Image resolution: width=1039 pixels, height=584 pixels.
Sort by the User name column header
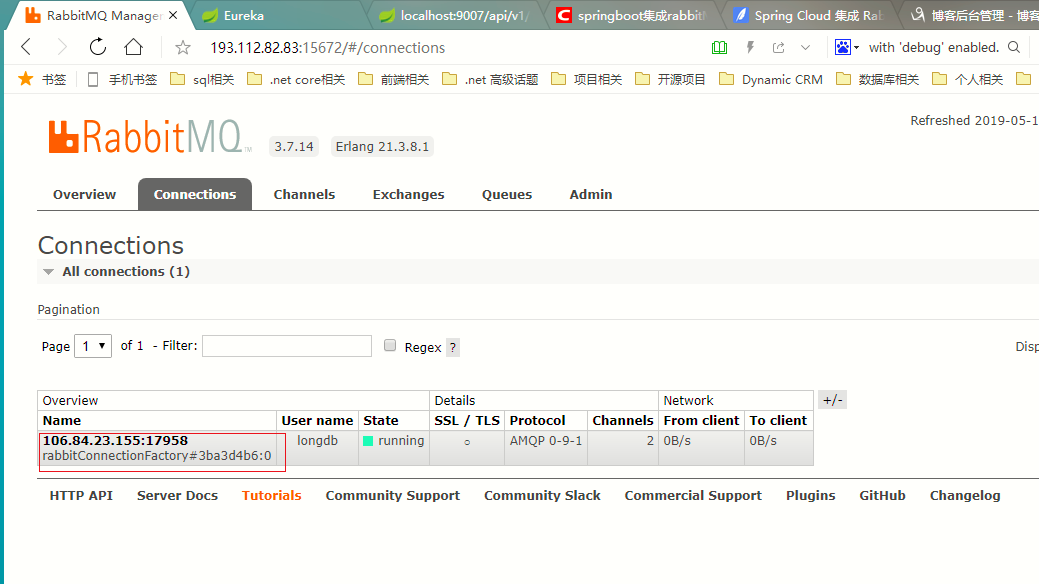pos(317,420)
